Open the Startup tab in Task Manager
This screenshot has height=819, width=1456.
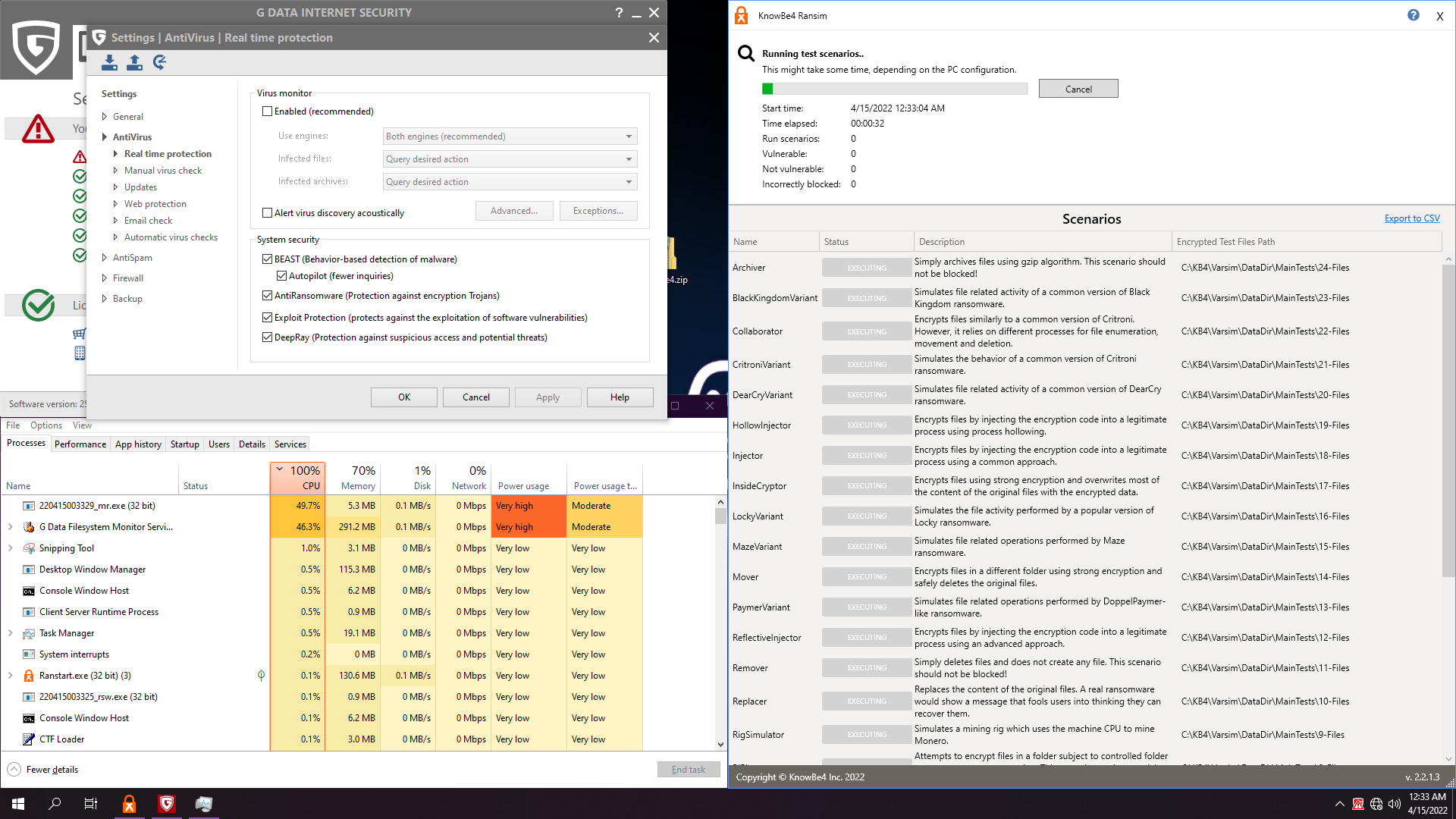(x=184, y=444)
